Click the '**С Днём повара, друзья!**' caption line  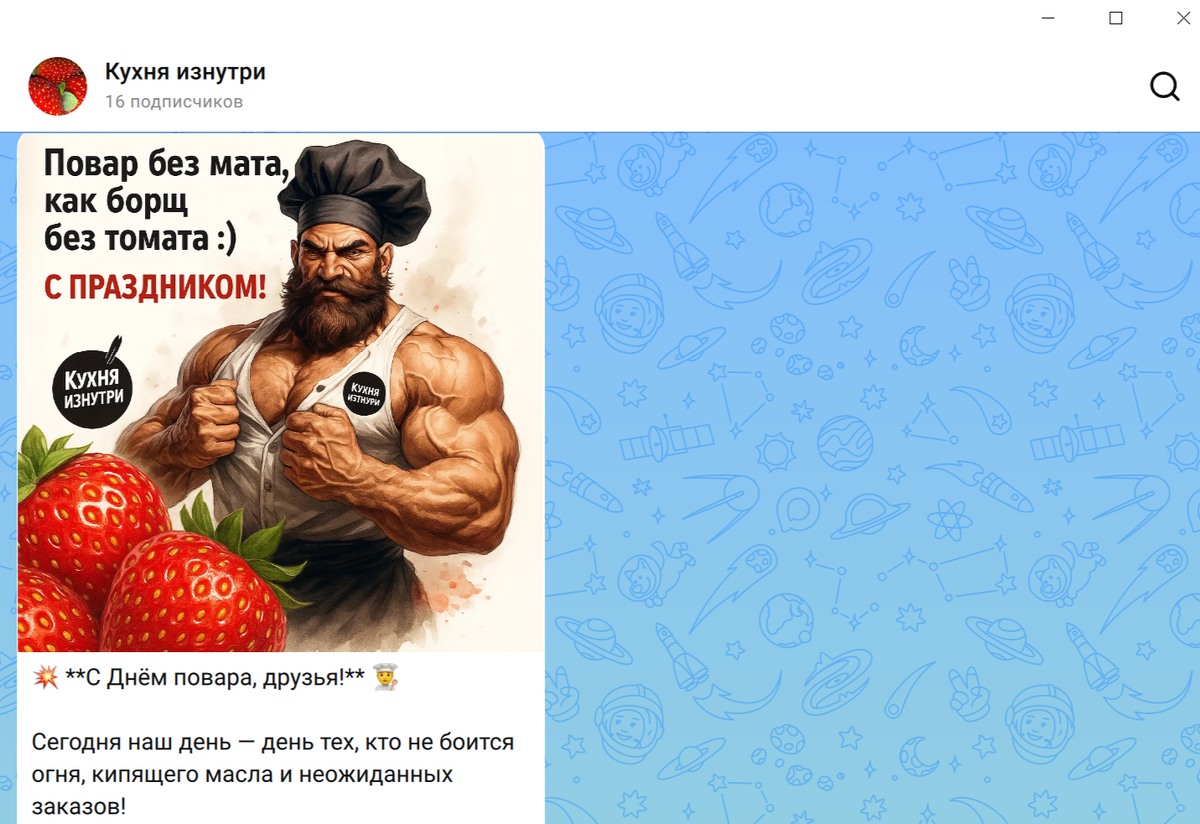point(215,677)
